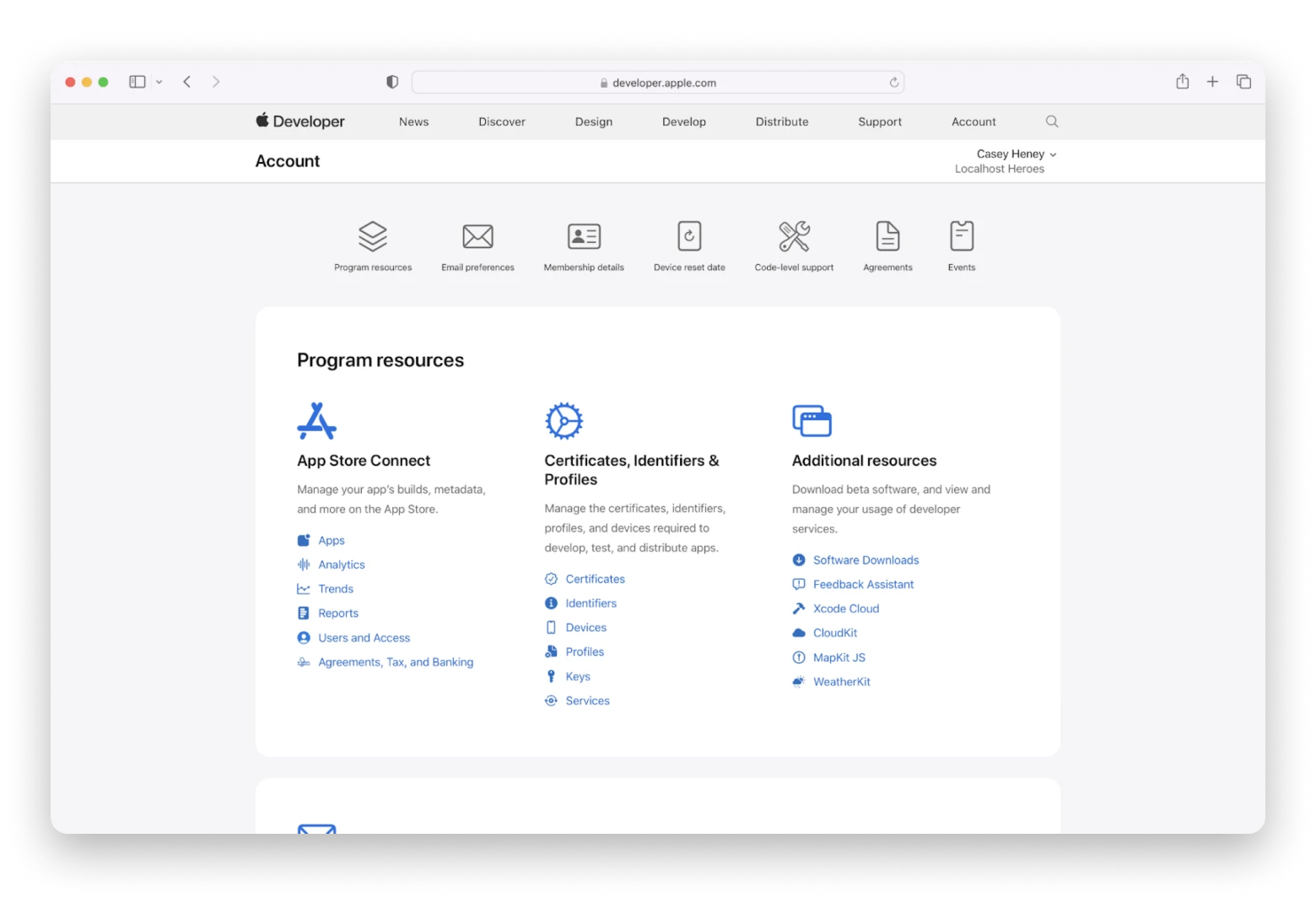
Task: Expand the Casey Heney account dropdown
Action: point(1016,154)
